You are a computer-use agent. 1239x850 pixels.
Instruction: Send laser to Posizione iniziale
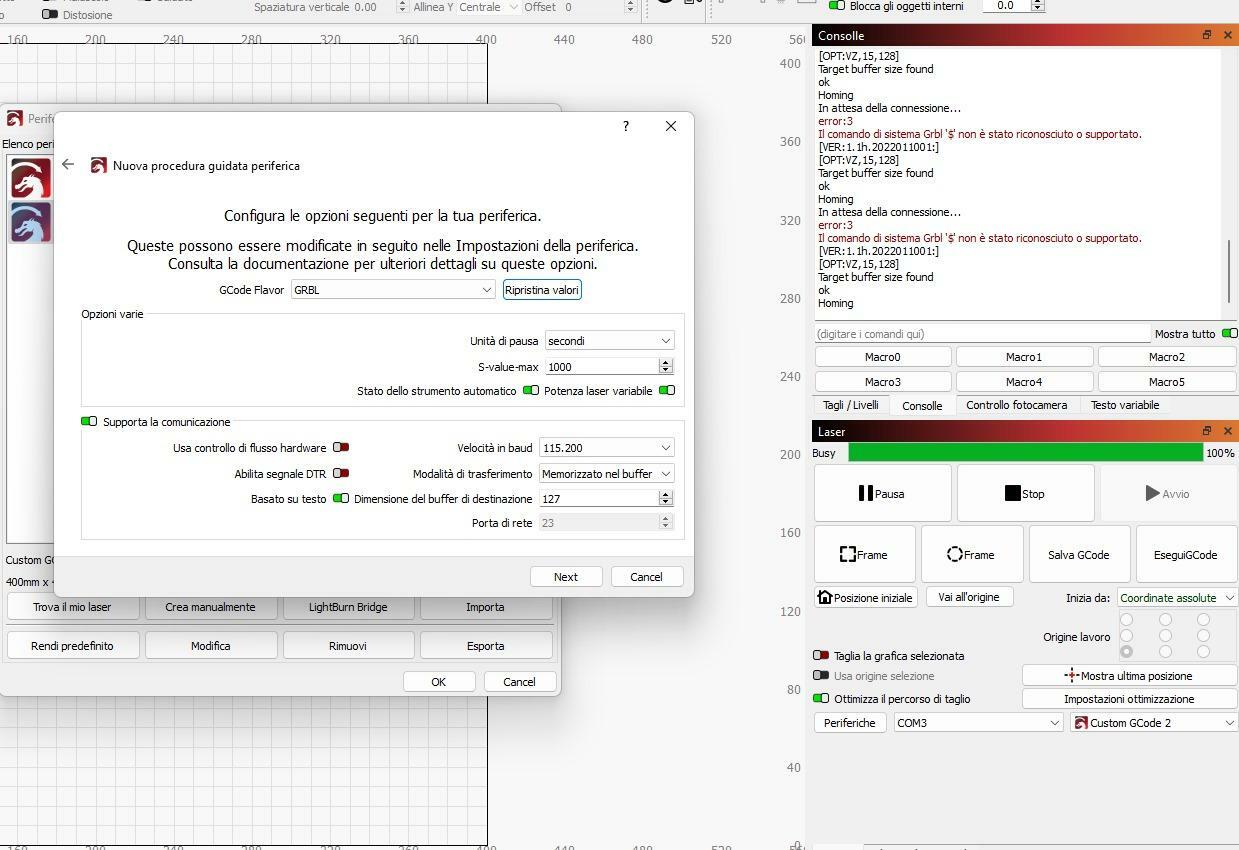tap(865, 597)
